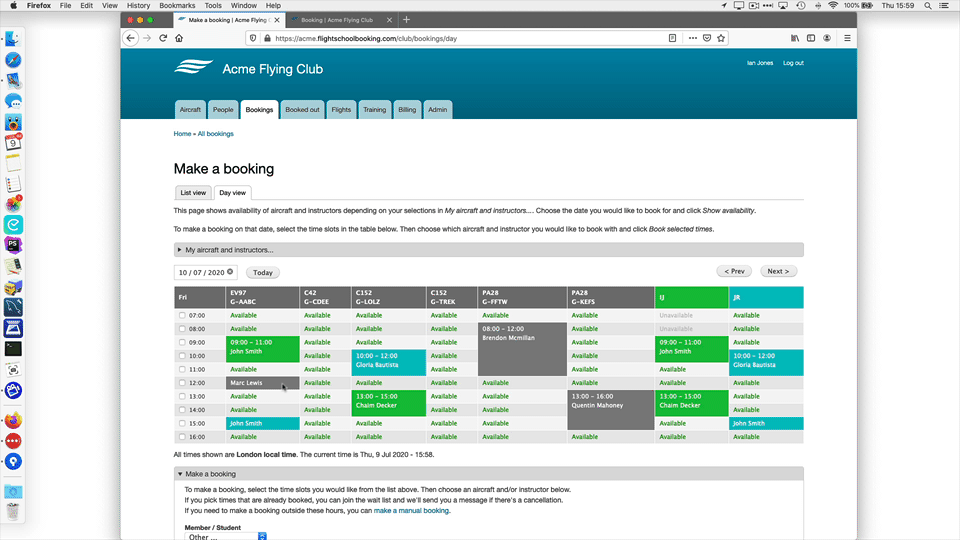960x540 pixels.
Task: Go to the Booked out tab
Action: (x=302, y=110)
